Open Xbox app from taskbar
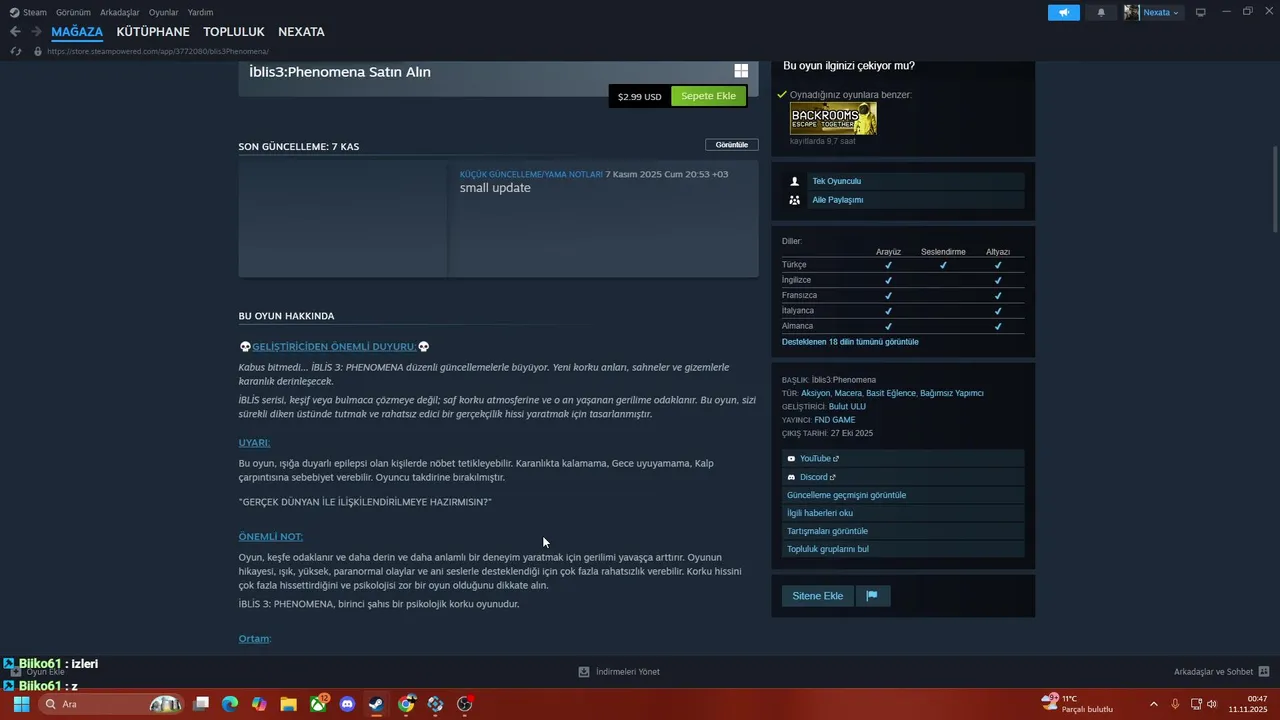The image size is (1280, 720). 318,704
